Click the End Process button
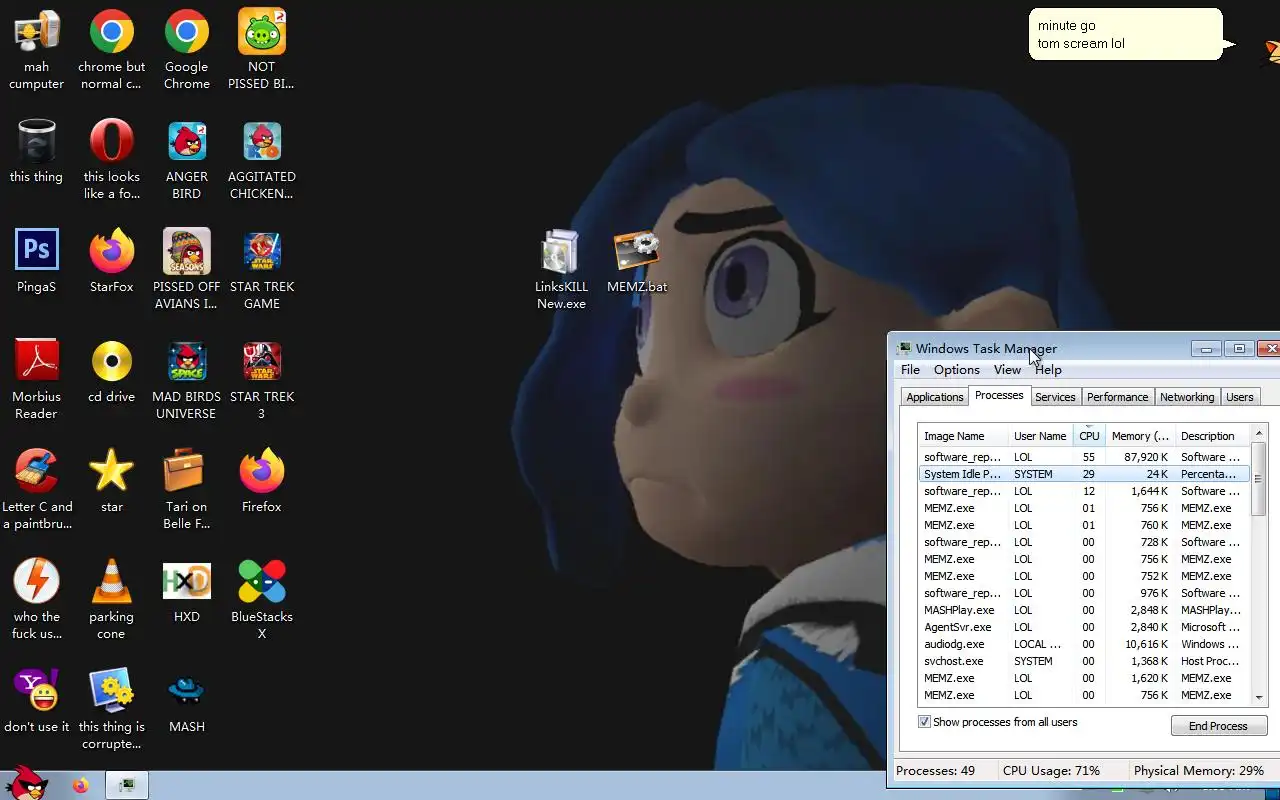This screenshot has width=1280, height=800. (1218, 726)
